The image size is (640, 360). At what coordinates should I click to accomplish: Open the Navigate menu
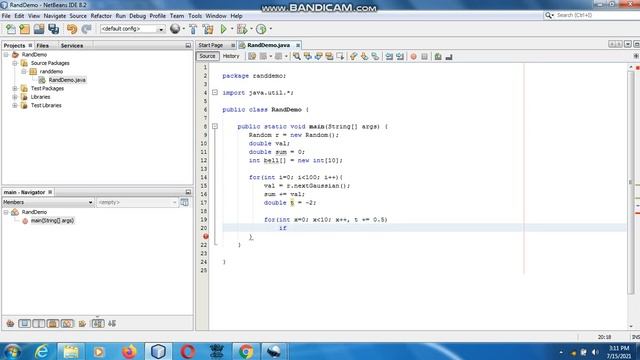point(55,16)
